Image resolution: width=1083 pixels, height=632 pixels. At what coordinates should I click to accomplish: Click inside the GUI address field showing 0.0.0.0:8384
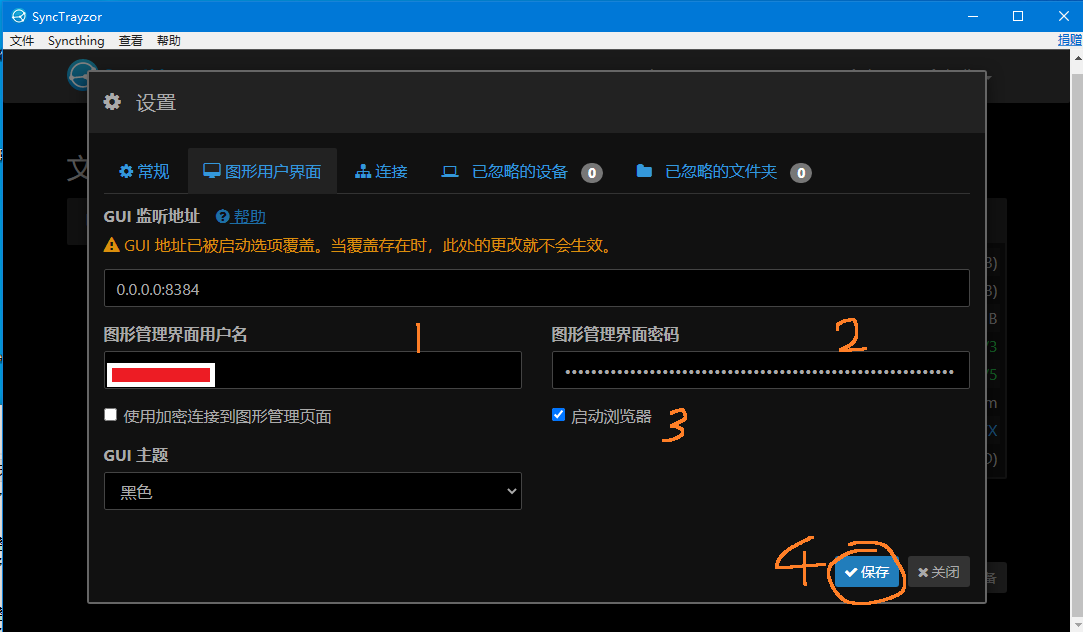tap(537, 288)
